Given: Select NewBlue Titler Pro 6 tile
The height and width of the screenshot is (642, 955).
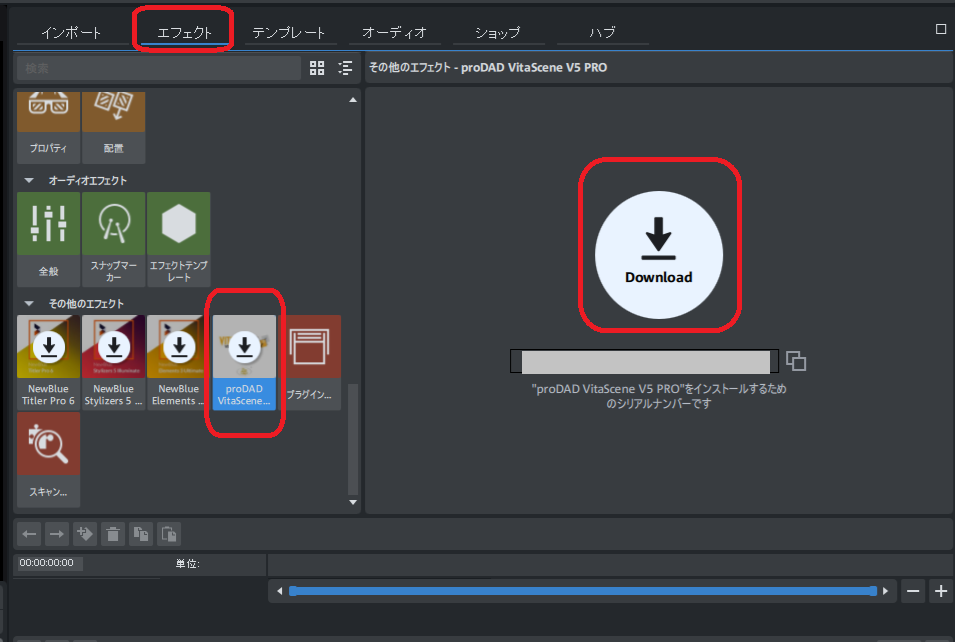Looking at the screenshot, I should tap(49, 360).
